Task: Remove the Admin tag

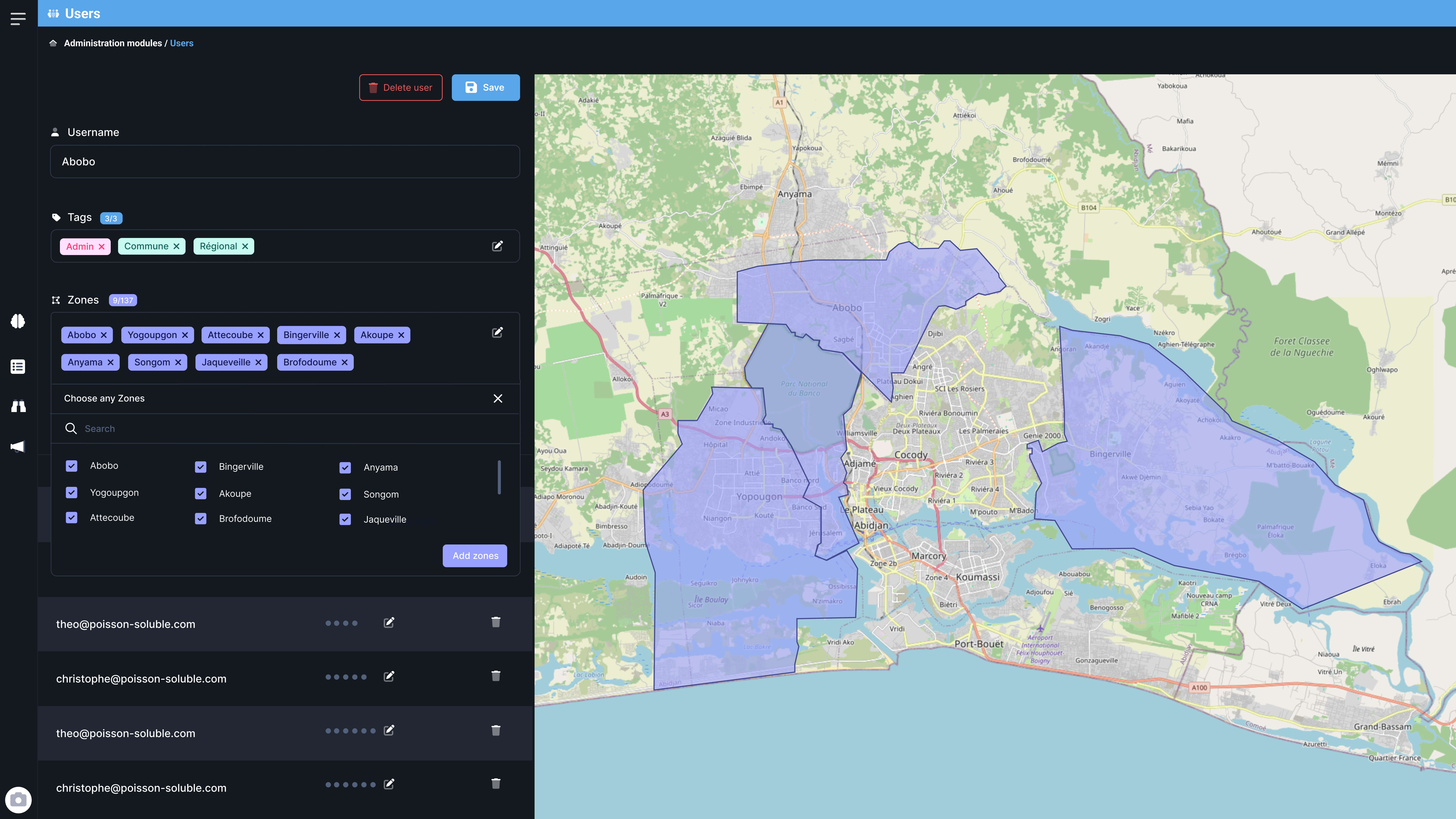Action: (x=102, y=246)
